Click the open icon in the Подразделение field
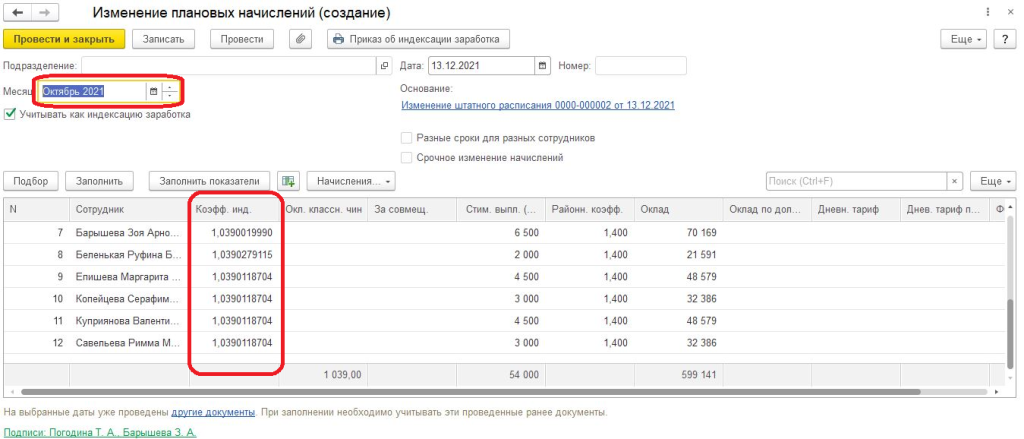The height and width of the screenshot is (439, 1024). click(x=385, y=66)
